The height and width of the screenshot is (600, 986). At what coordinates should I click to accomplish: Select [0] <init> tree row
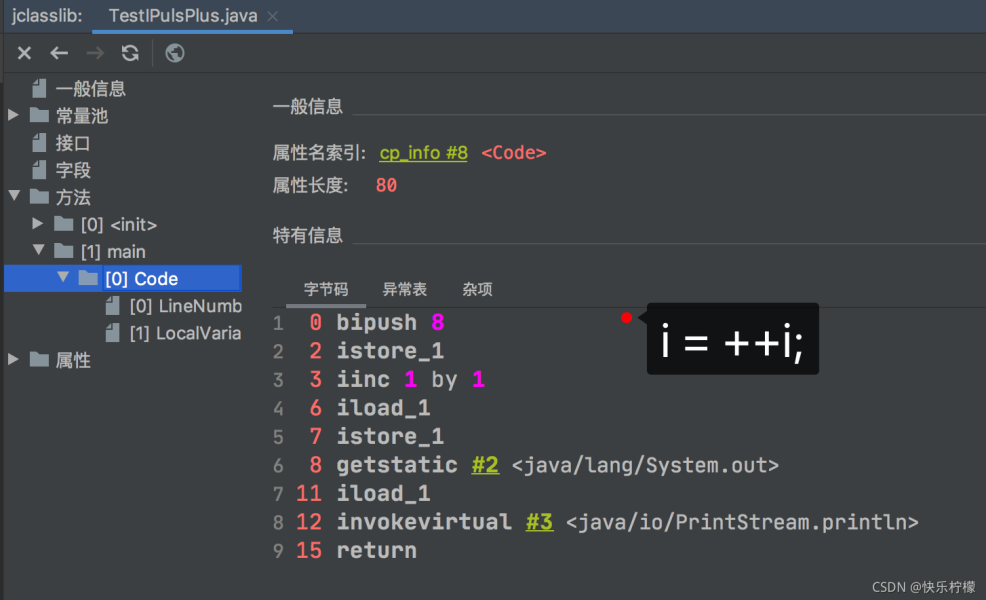pyautogui.click(x=119, y=225)
